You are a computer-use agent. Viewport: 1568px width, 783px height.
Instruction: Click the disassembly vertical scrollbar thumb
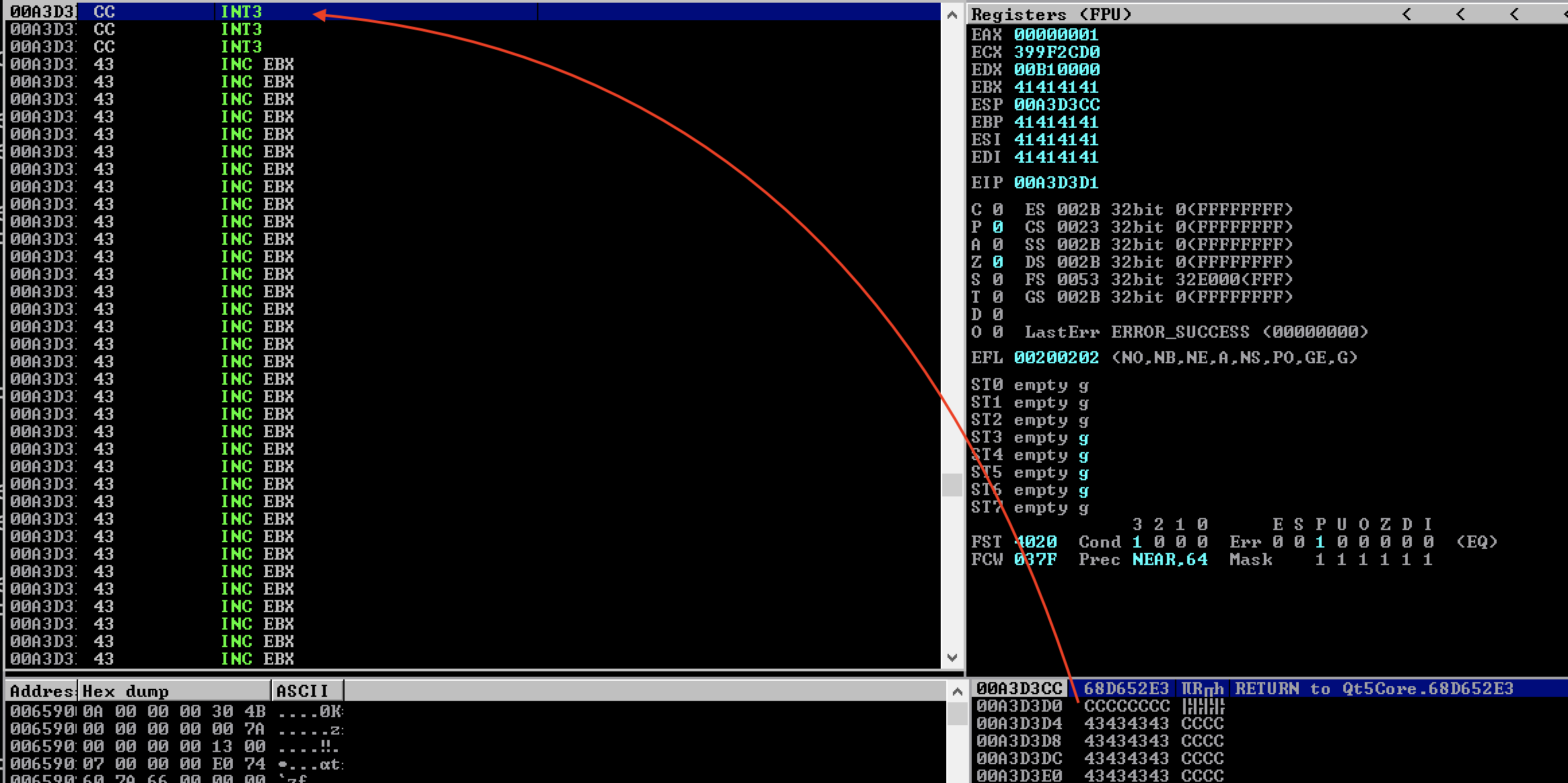(952, 484)
